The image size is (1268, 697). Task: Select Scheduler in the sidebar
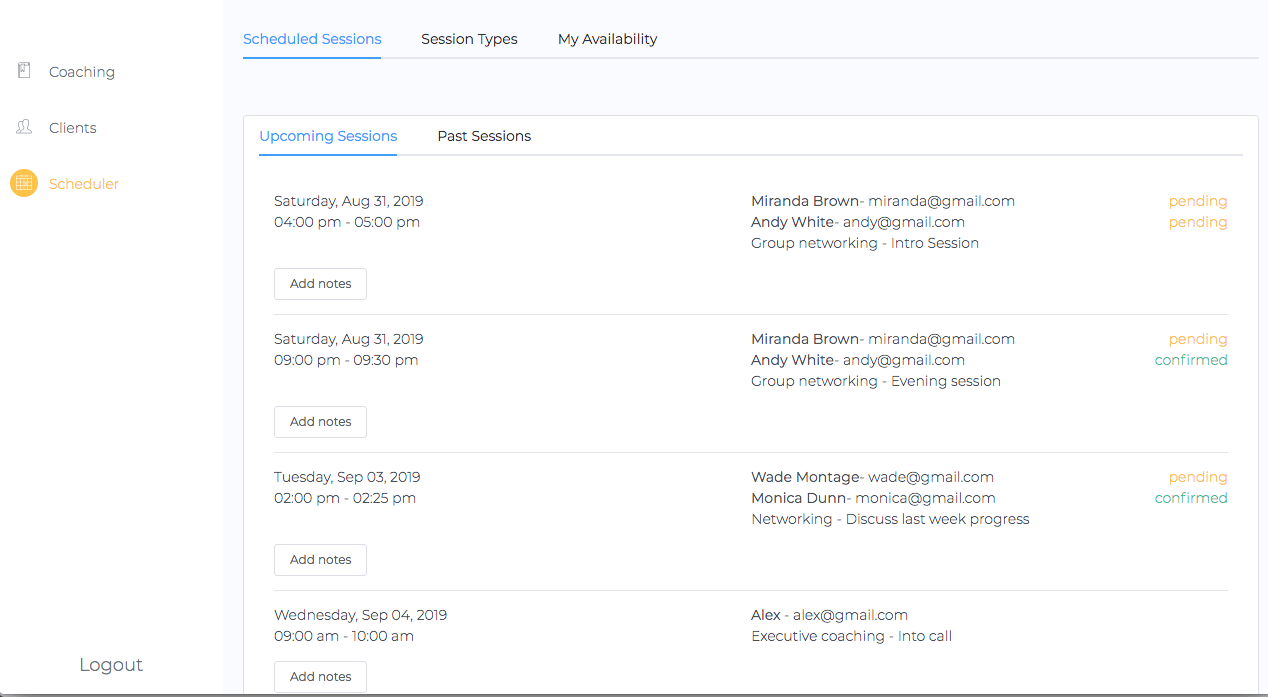[x=84, y=184]
